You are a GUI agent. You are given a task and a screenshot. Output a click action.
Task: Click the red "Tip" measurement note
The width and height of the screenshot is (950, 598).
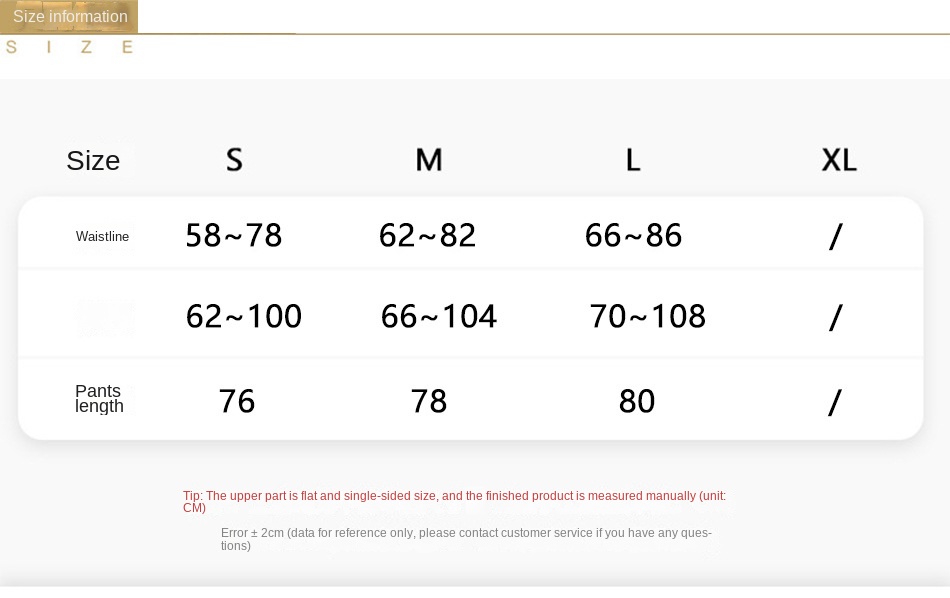pos(454,501)
